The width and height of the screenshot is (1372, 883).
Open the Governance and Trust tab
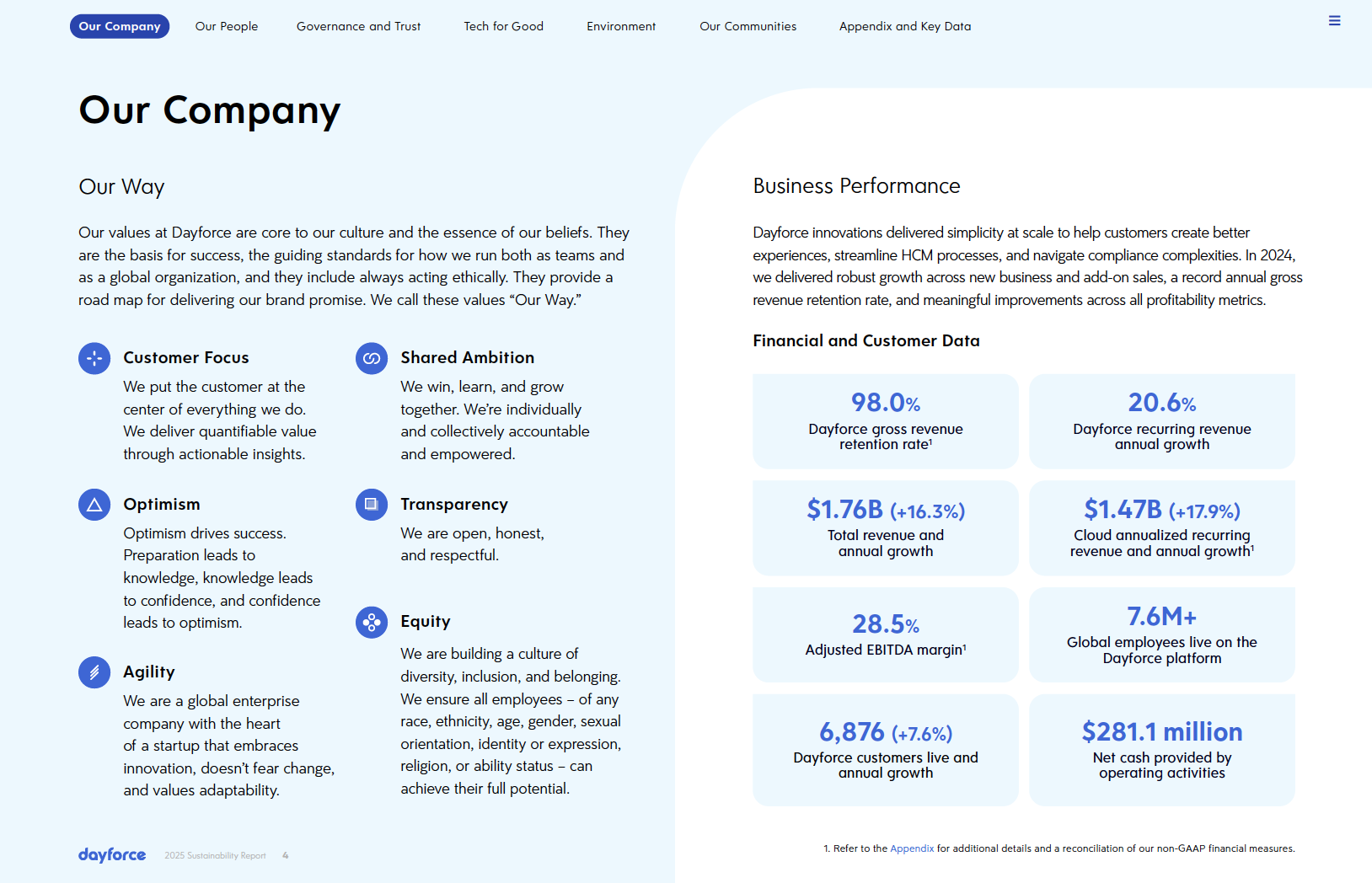[x=358, y=26]
